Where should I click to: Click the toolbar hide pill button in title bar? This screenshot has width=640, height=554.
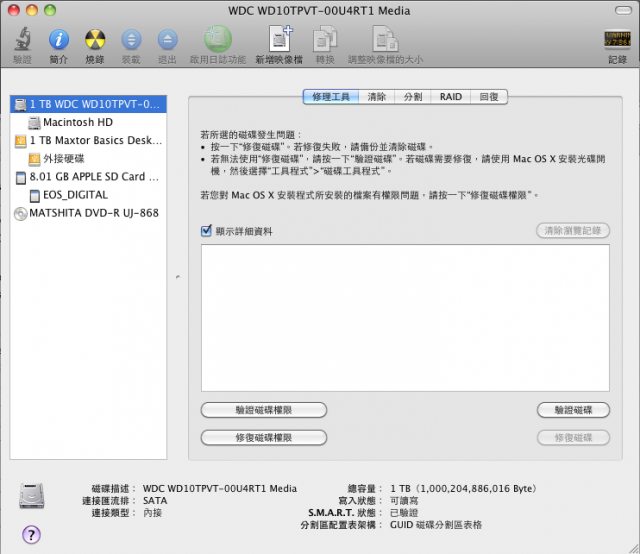click(x=623, y=11)
